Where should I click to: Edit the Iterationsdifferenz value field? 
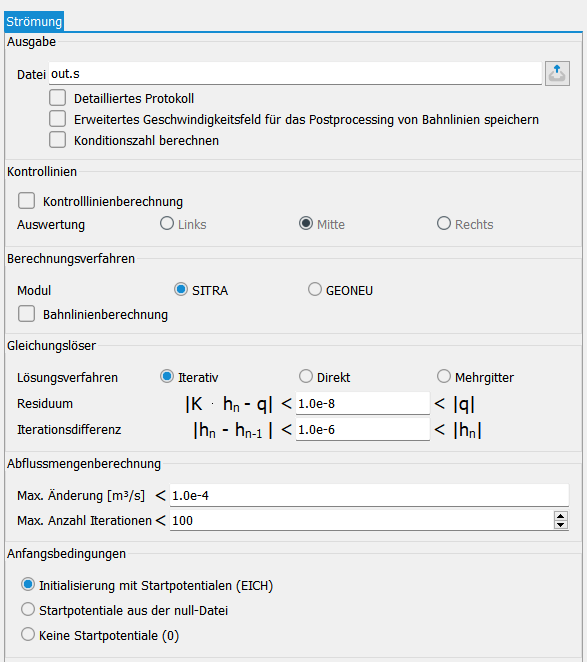click(x=363, y=429)
